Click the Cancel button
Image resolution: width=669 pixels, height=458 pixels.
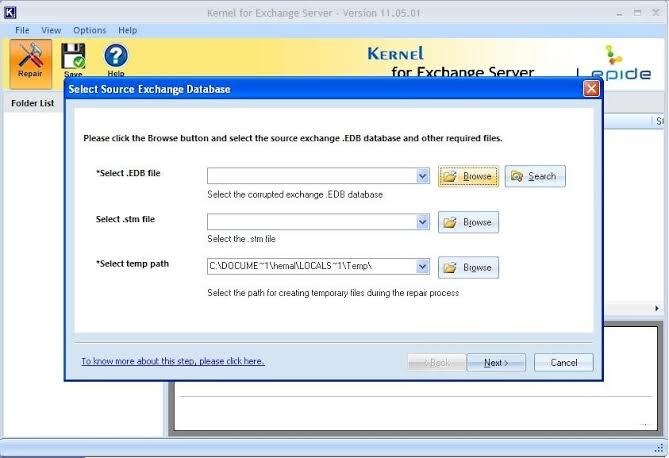pos(564,363)
